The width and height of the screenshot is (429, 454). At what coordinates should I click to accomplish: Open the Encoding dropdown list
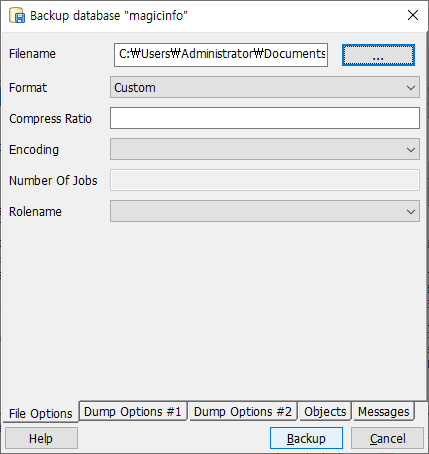265,149
